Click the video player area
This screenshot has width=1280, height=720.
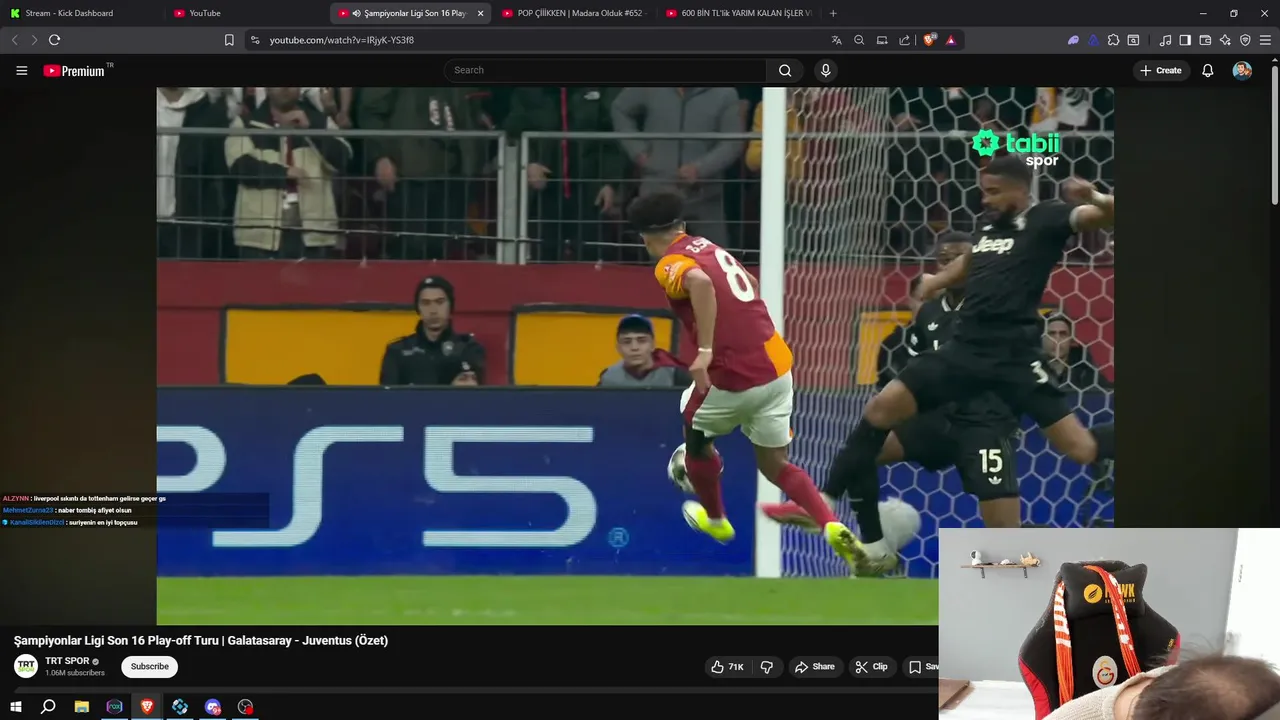click(x=635, y=356)
